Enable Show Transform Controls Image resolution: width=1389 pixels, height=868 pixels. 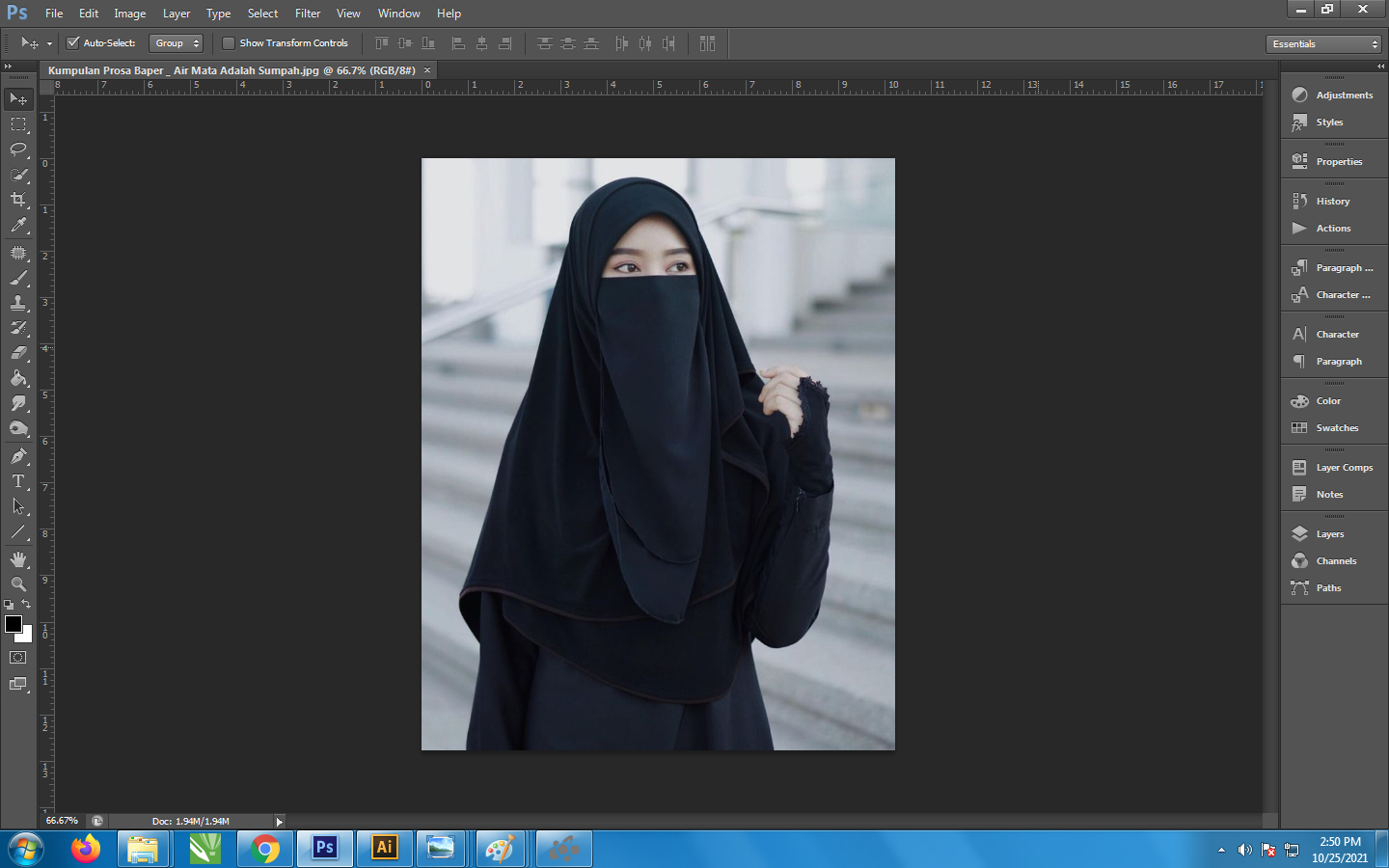click(229, 43)
